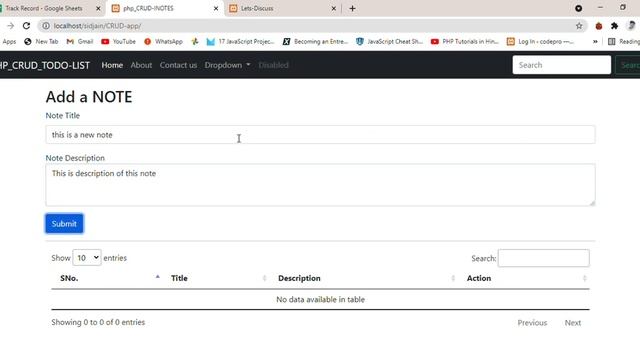640x360 pixels.
Task: Click the table Search box
Action: (543, 258)
